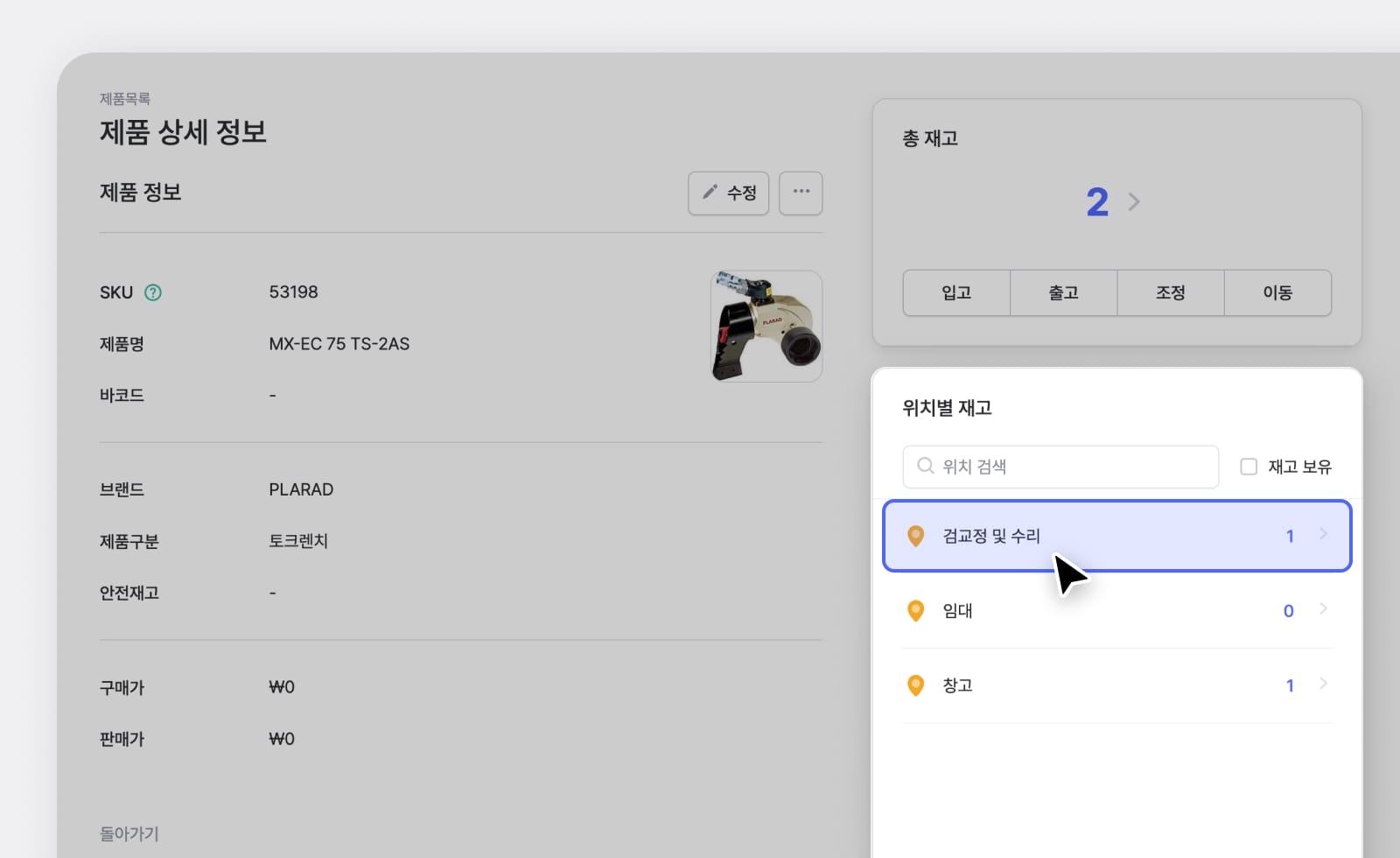The image size is (1400, 858).
Task: Click the 이동 move button
Action: (1277, 292)
